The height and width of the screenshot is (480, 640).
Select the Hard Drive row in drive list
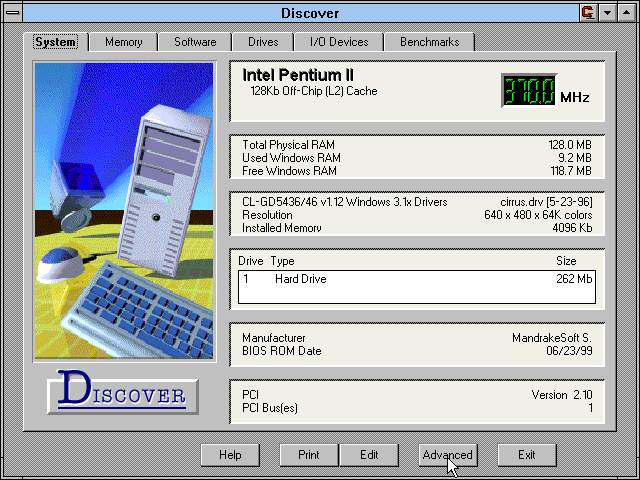pos(417,279)
